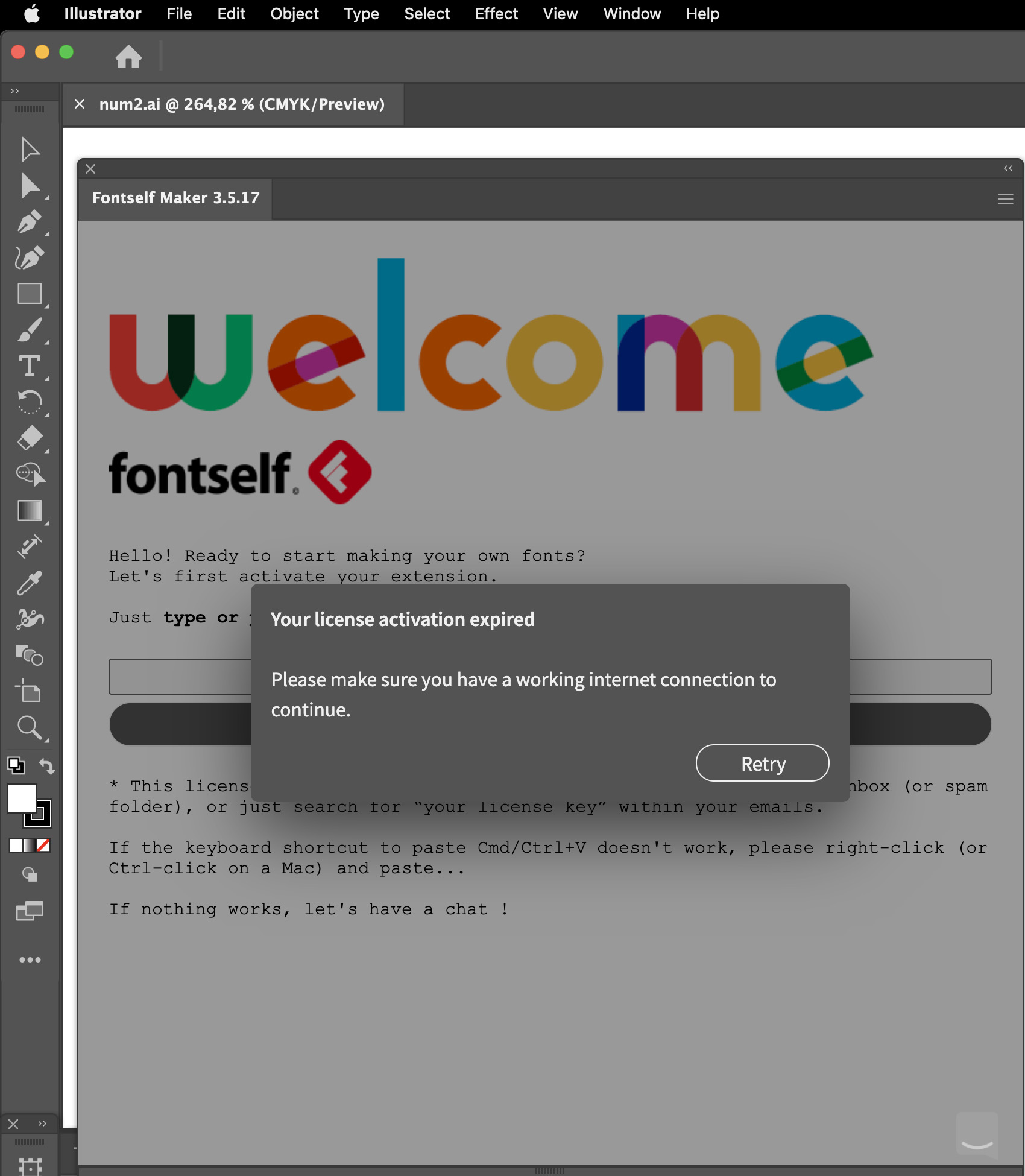Set the paint to None
This screenshot has width=1025, height=1176.
pos(43,846)
